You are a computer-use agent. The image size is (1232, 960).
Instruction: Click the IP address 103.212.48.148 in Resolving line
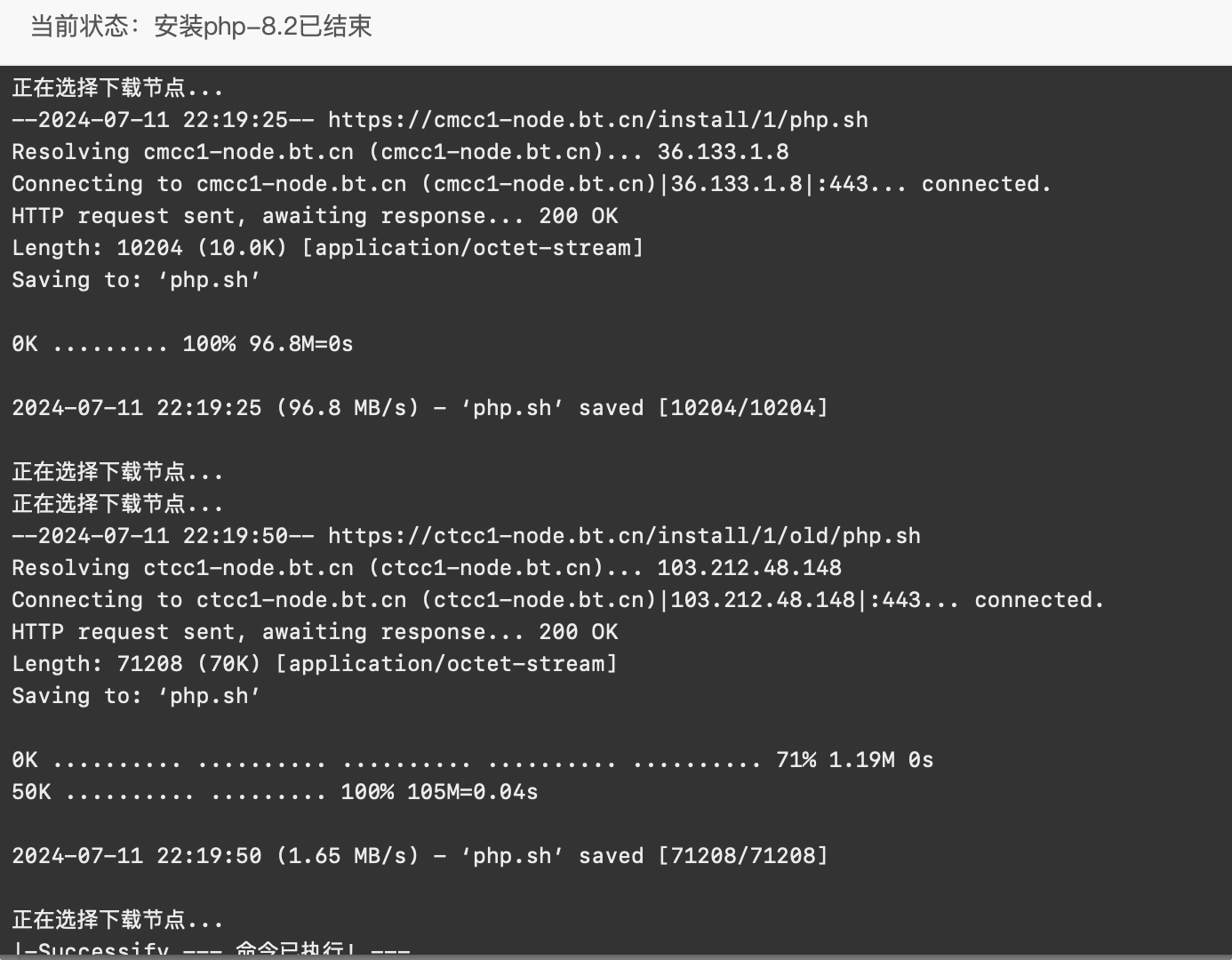749,568
